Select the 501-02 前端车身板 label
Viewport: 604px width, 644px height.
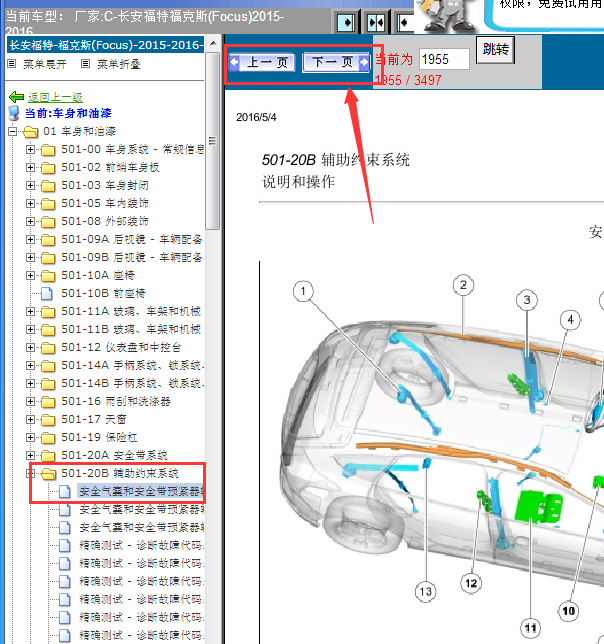[110, 167]
